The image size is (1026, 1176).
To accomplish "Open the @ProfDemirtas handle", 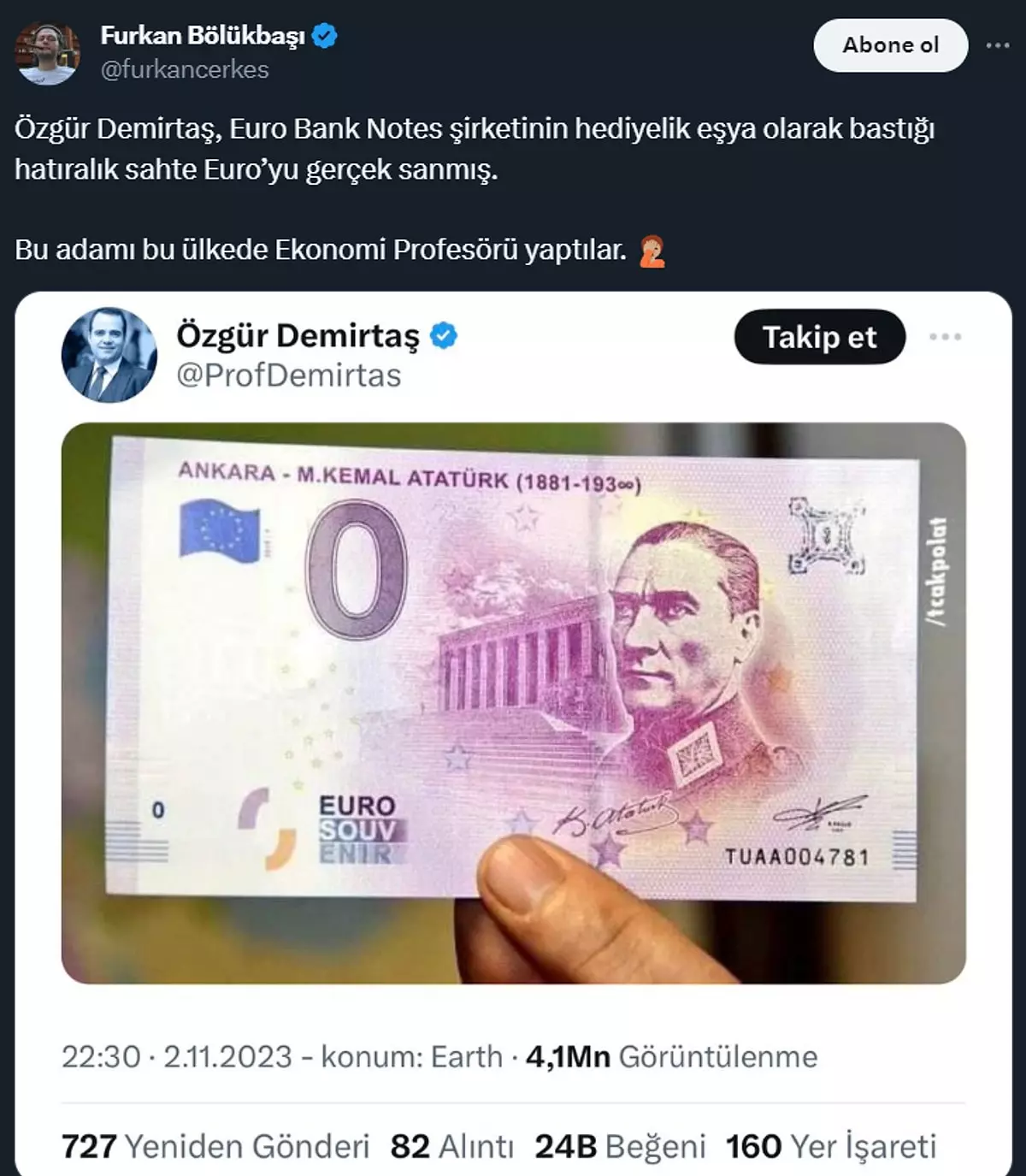I will [x=288, y=375].
